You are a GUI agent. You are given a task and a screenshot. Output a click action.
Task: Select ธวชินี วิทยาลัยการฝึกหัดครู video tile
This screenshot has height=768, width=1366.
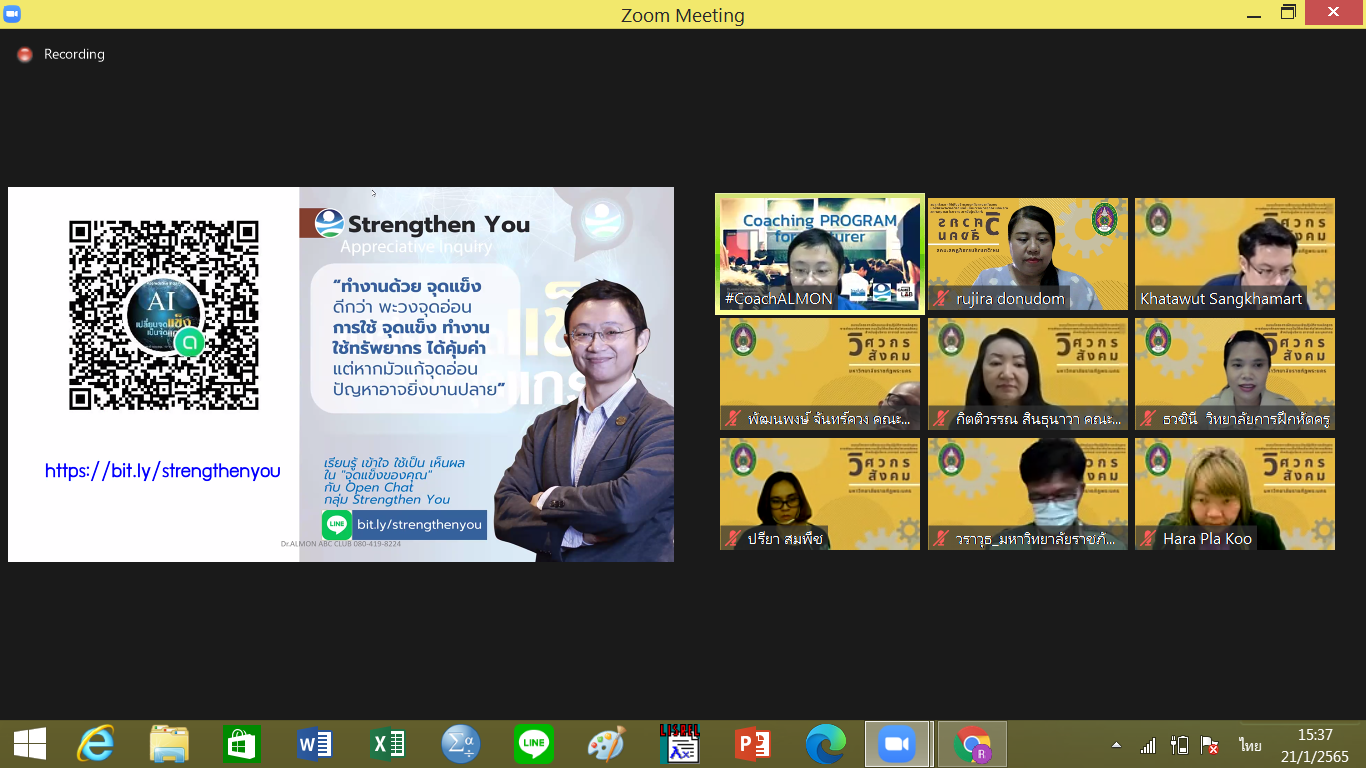[x=1235, y=374]
